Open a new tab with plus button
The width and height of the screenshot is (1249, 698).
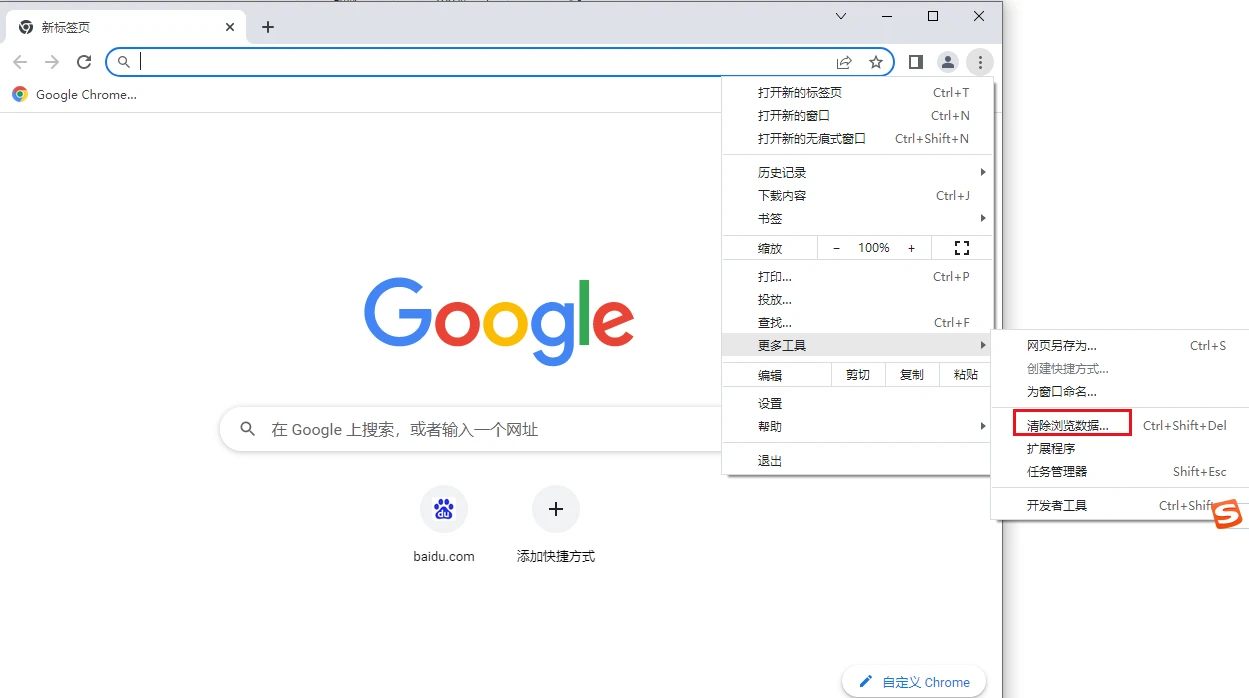pos(268,27)
